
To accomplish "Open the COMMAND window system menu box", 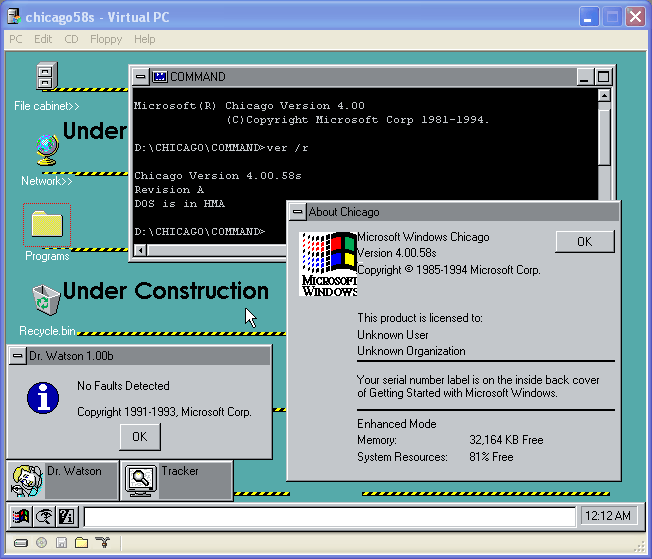I will (x=141, y=77).
